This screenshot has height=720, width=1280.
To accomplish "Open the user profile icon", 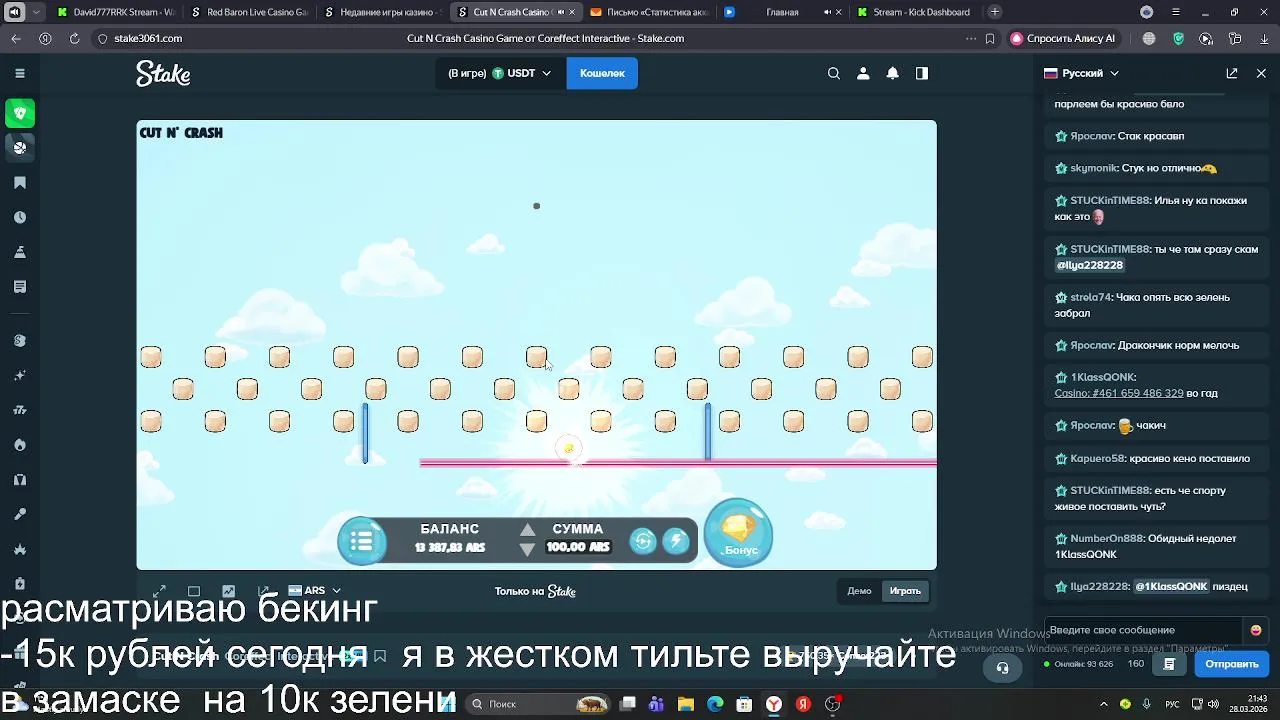I will (863, 73).
